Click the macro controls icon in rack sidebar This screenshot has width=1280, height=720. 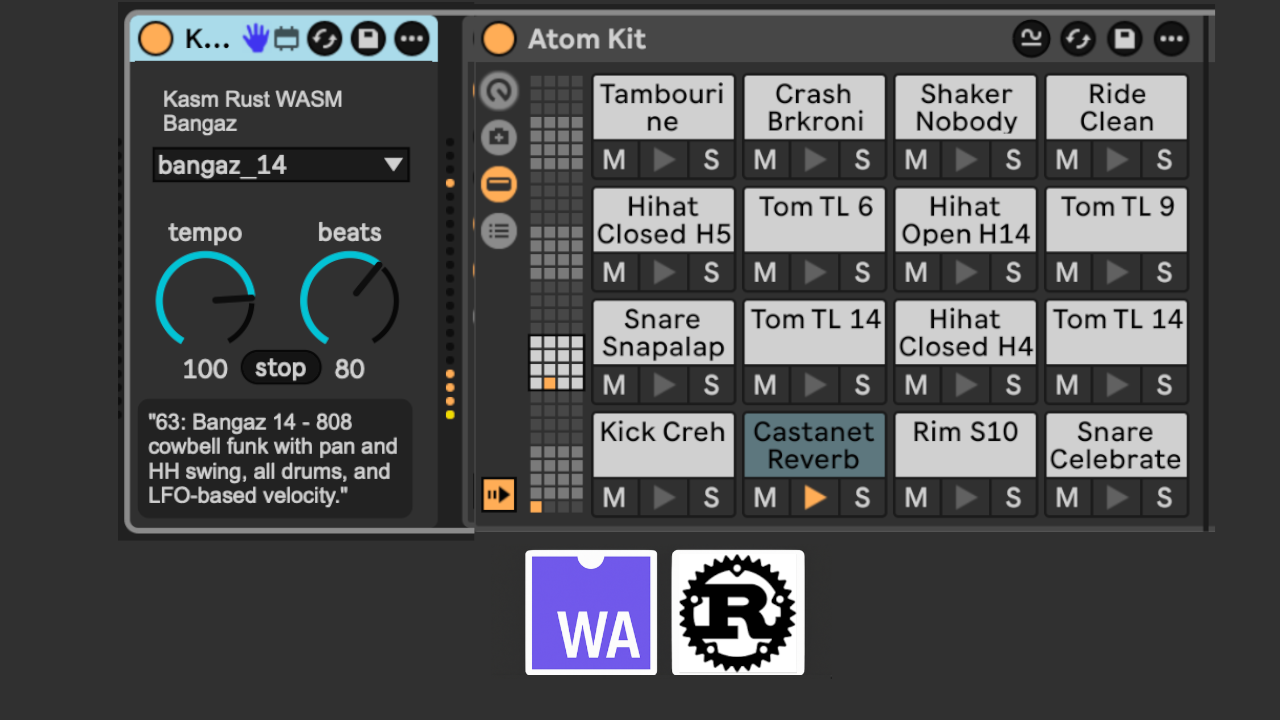[x=499, y=91]
